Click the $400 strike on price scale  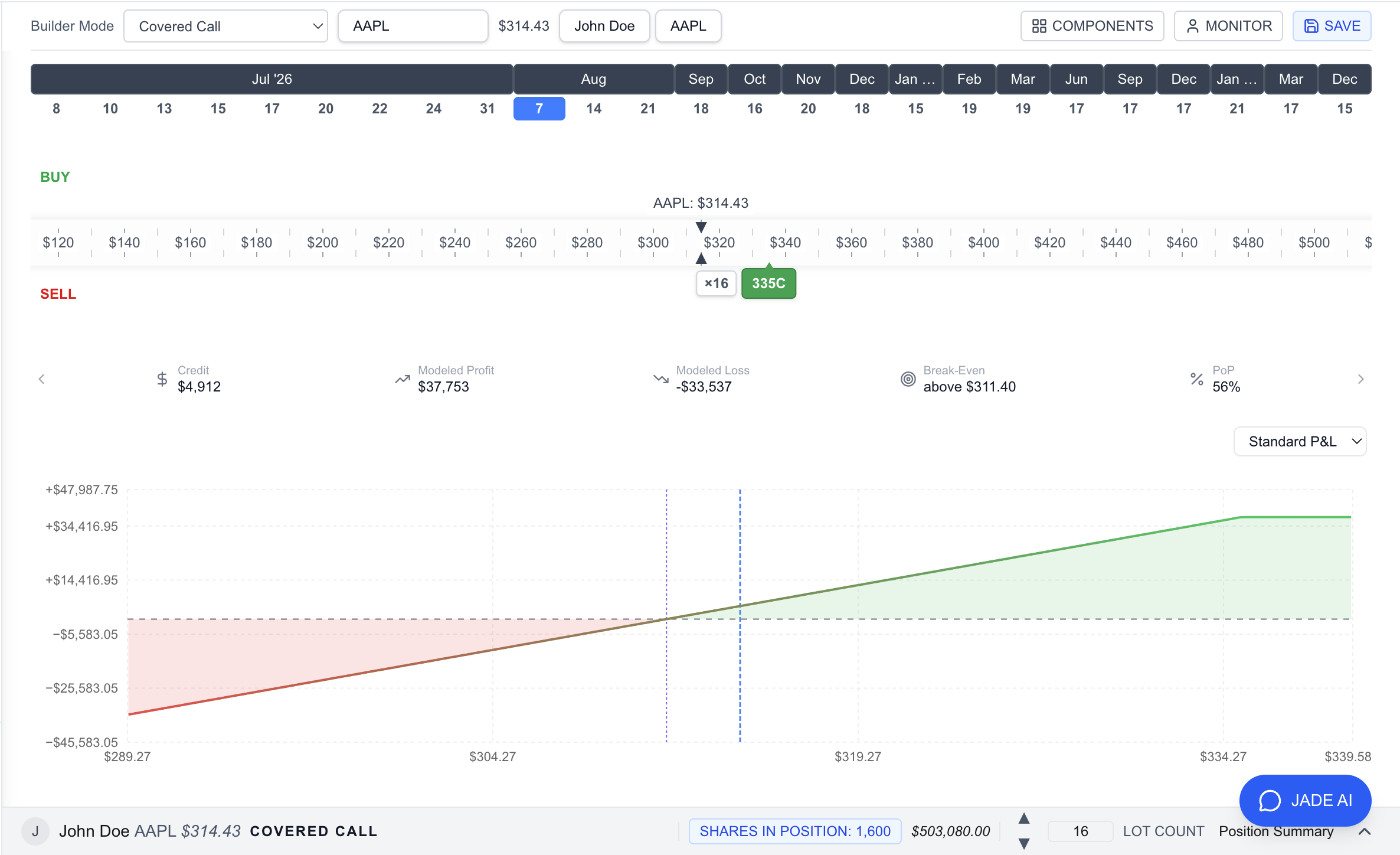coord(983,243)
